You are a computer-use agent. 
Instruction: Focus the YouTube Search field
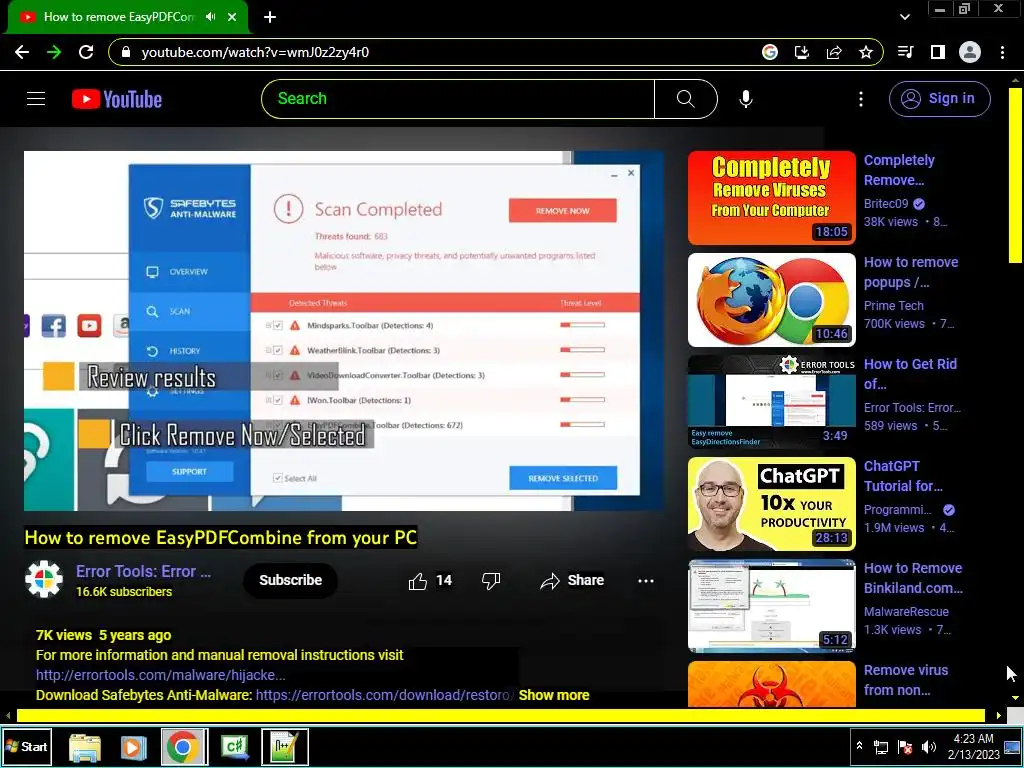point(458,99)
